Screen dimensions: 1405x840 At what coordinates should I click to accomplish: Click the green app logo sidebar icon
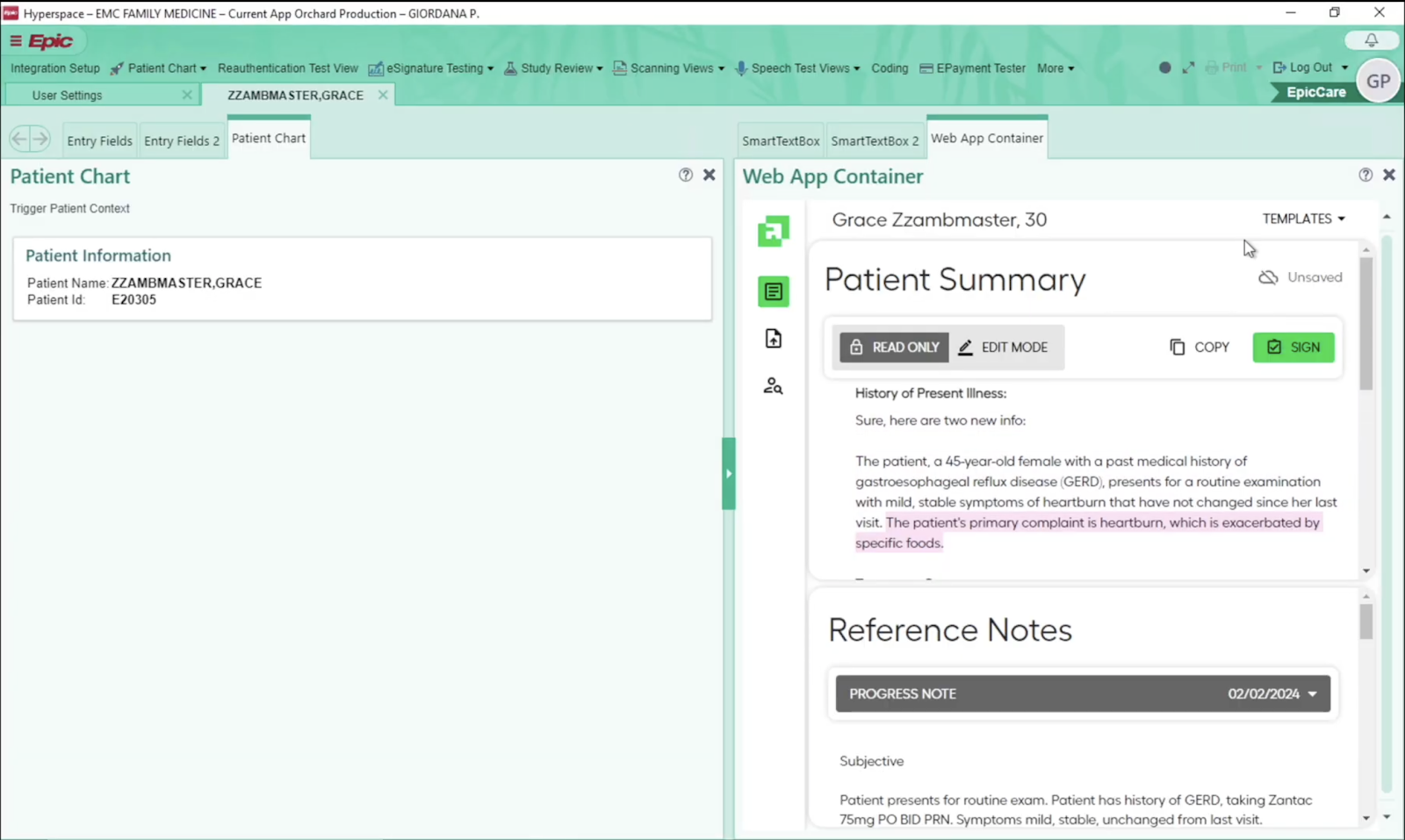point(773,231)
